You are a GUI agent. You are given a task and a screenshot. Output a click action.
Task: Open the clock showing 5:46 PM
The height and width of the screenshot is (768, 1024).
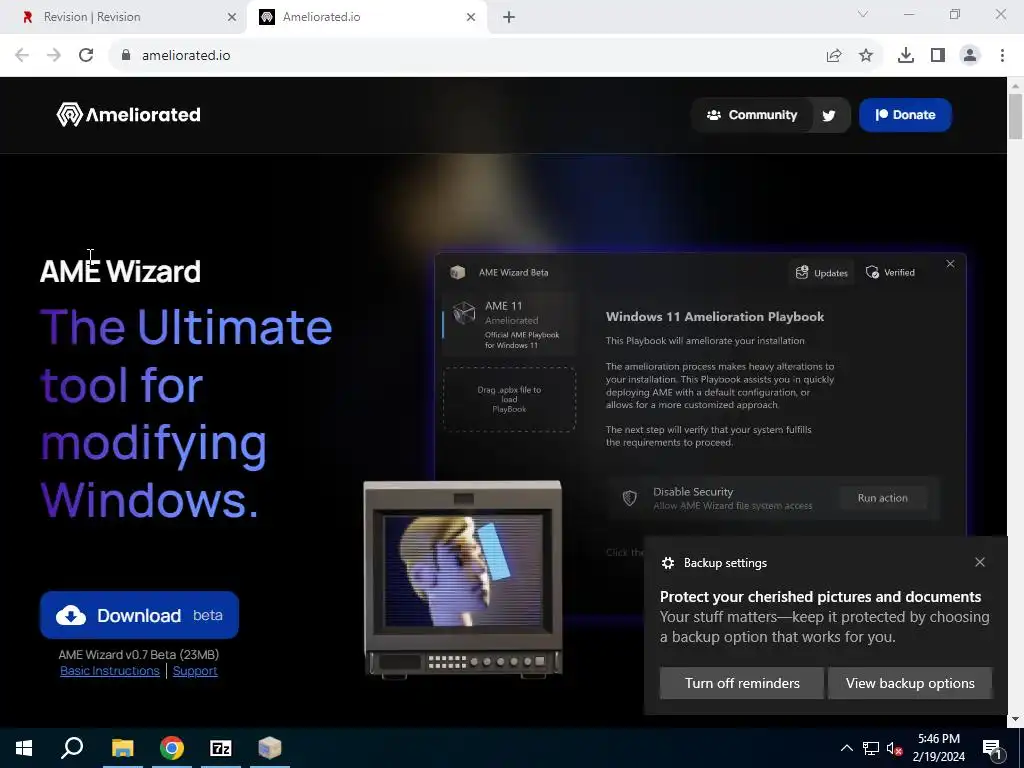coord(938,748)
